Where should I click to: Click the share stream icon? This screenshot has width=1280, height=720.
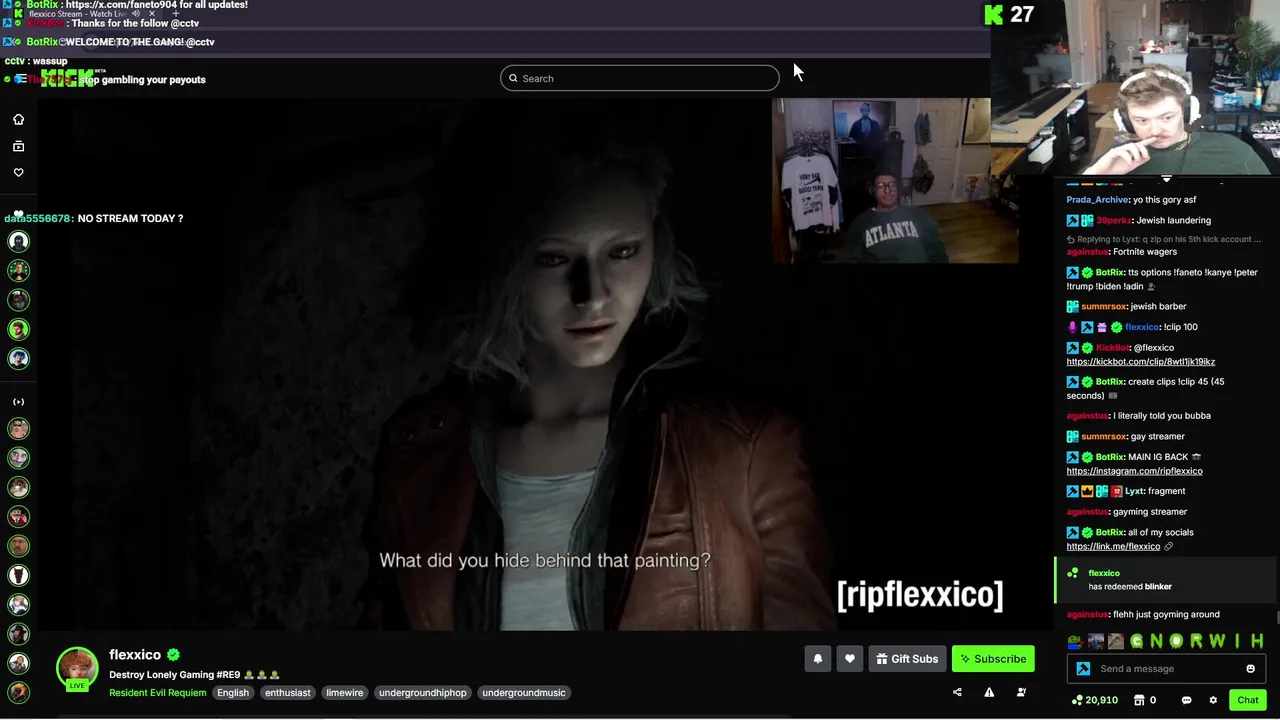coord(957,692)
